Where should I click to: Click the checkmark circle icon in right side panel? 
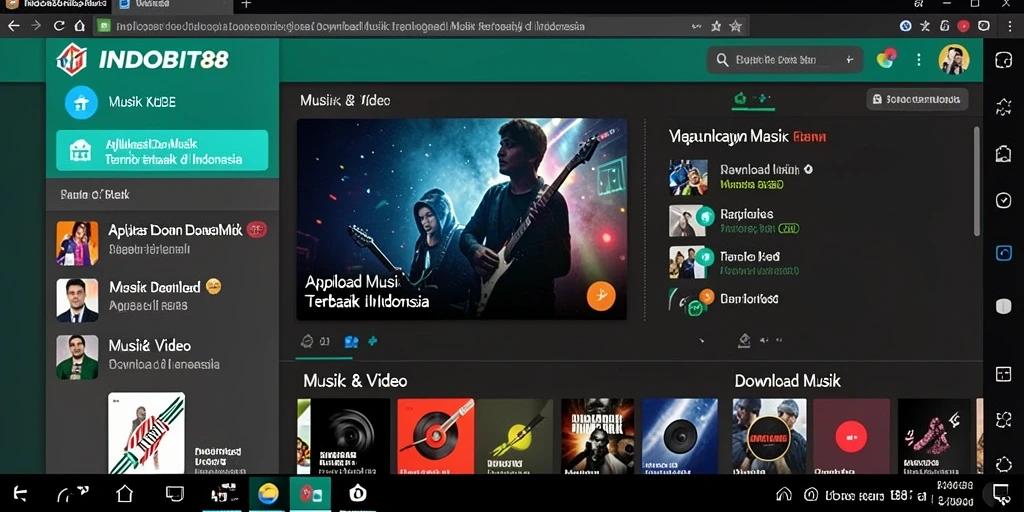[1003, 200]
